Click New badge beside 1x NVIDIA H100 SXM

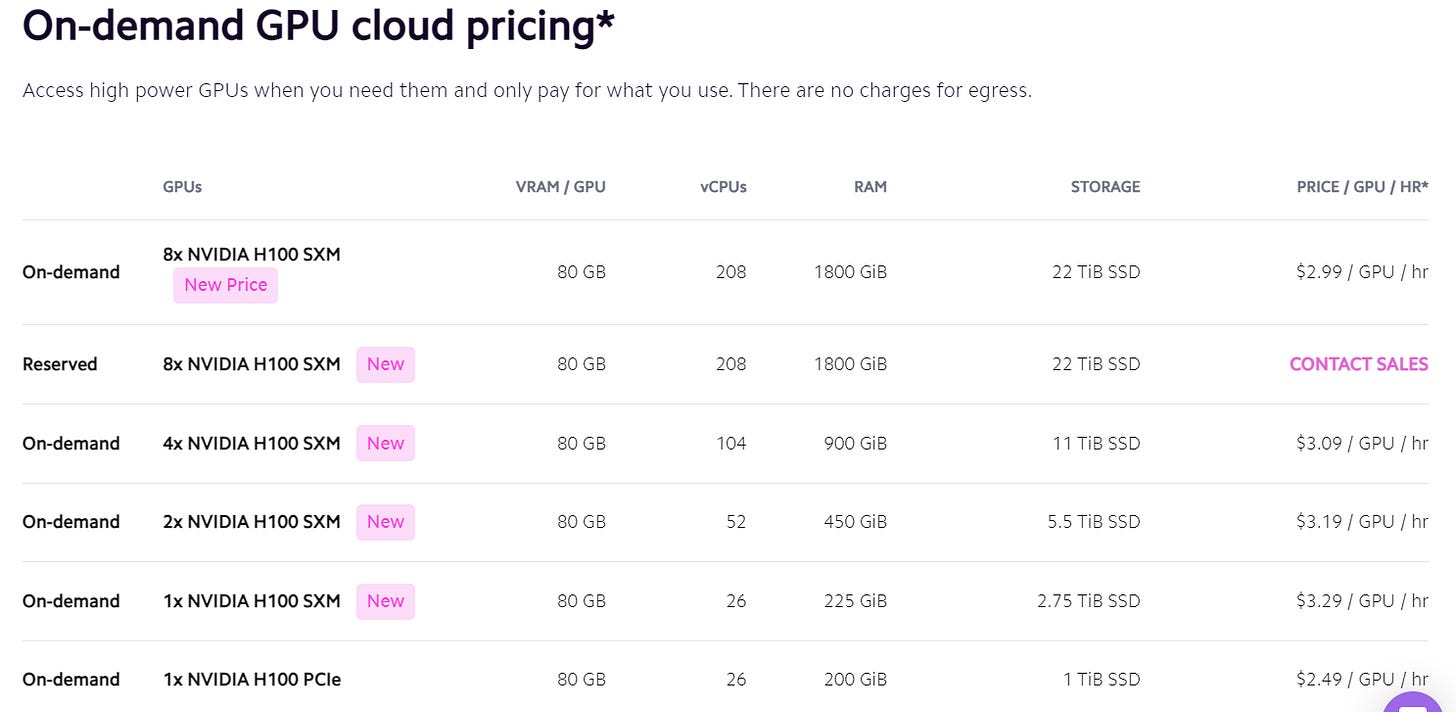385,601
